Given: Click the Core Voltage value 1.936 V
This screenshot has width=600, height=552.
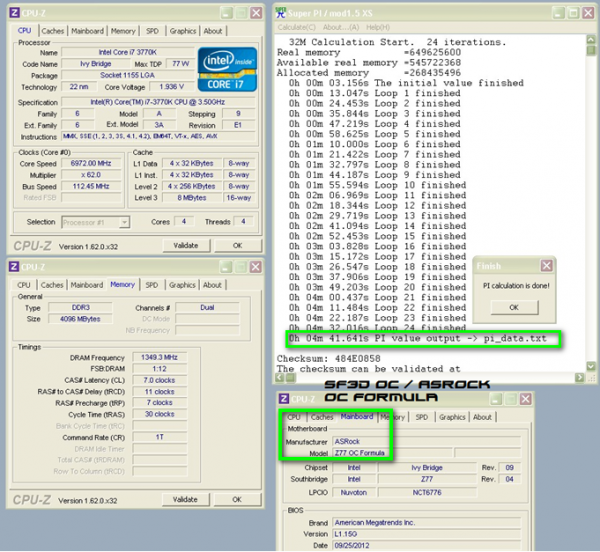Looking at the screenshot, I should tap(171, 87).
